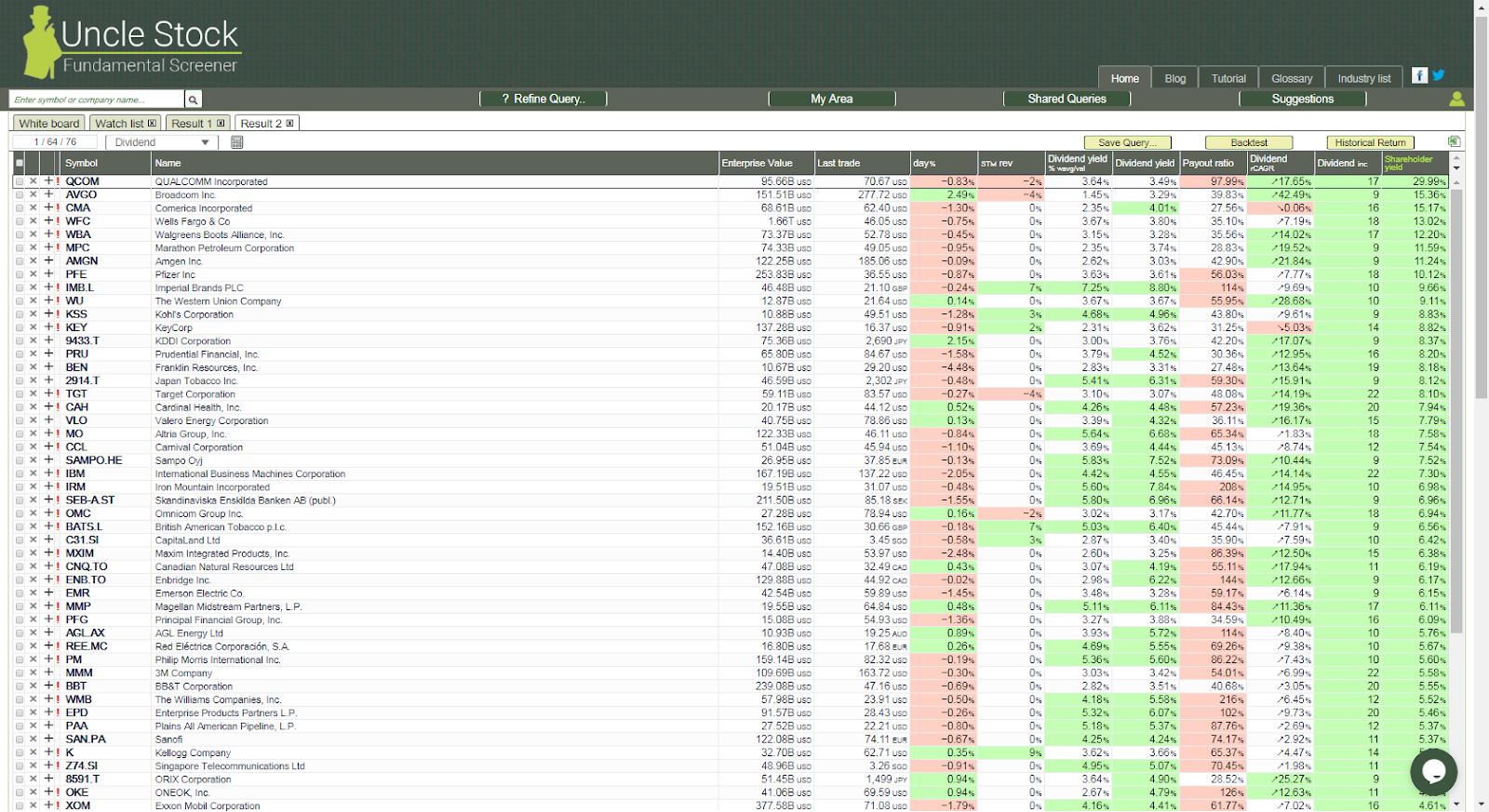Open My Area

click(x=832, y=99)
